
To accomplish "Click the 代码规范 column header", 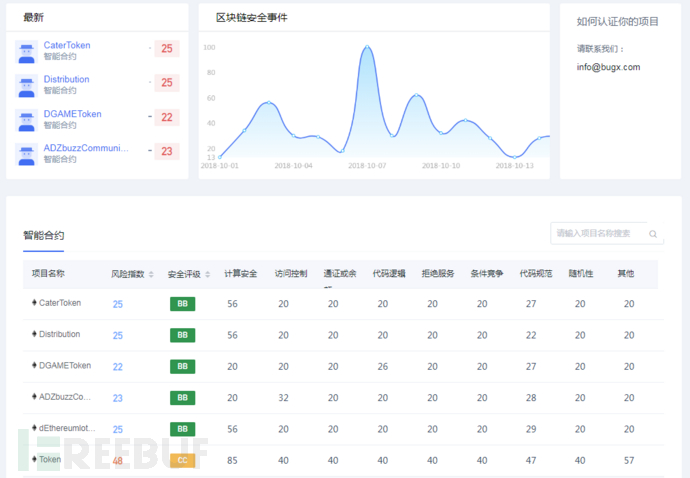I will 536,274.
